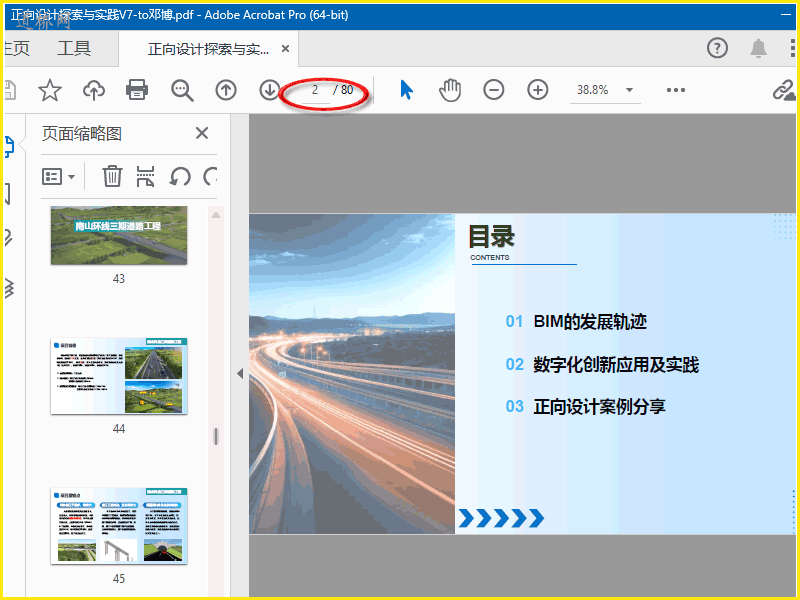The height and width of the screenshot is (600, 800).
Task: Click the CONTENTS subtitle text
Action: pos(490,258)
